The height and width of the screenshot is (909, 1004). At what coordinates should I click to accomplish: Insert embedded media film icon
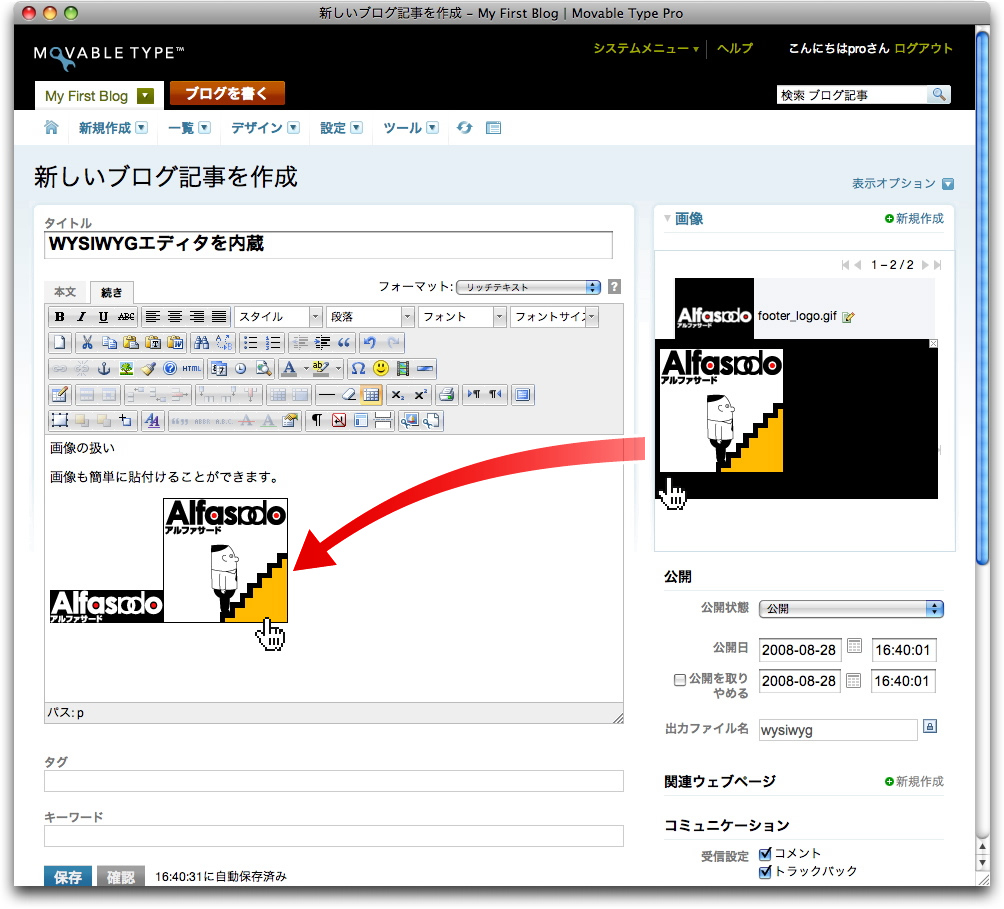[403, 369]
